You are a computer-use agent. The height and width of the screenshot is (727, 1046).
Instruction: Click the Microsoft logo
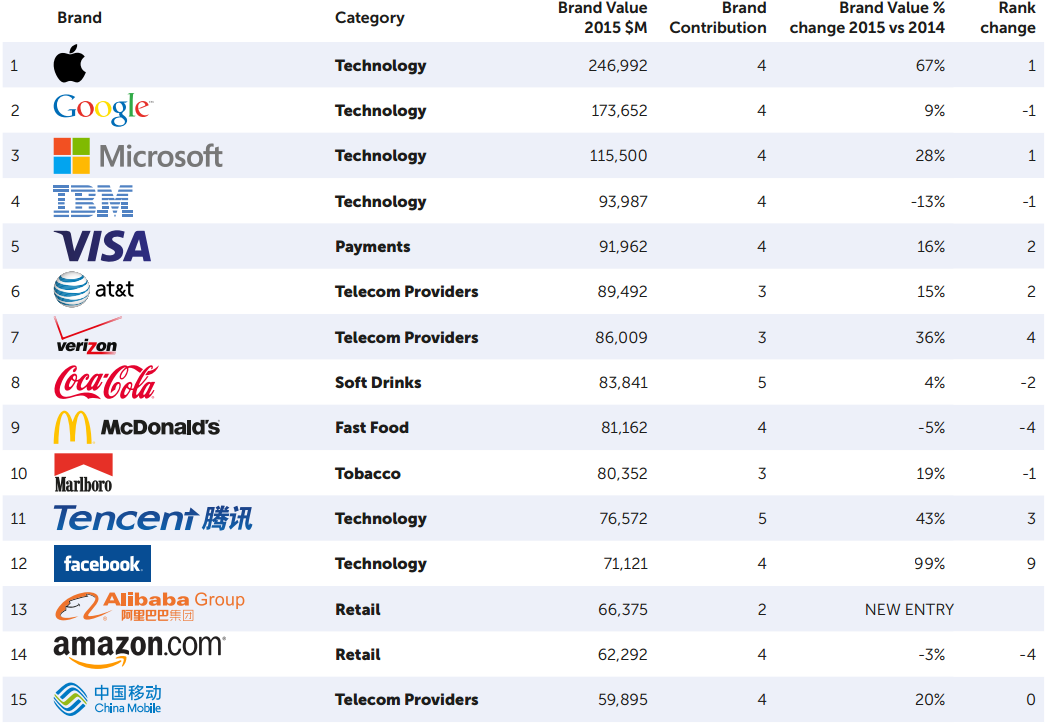point(138,156)
